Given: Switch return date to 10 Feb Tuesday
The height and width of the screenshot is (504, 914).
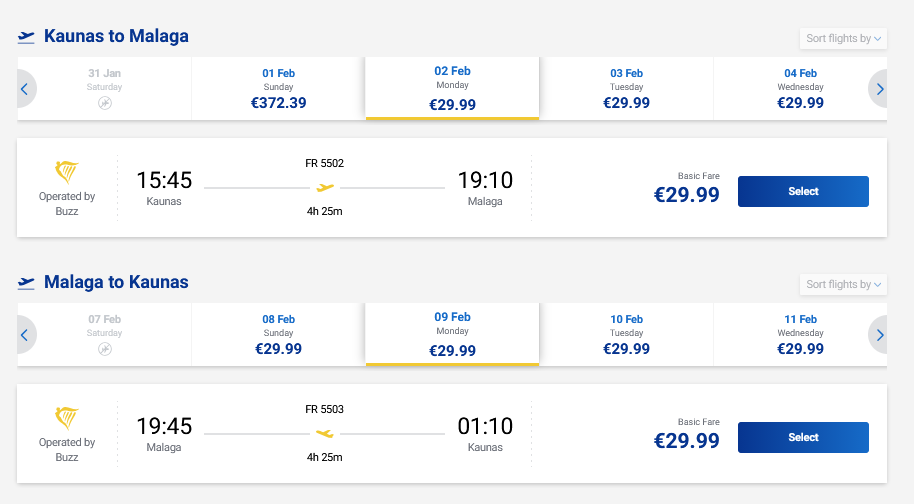Looking at the screenshot, I should click(x=626, y=335).
